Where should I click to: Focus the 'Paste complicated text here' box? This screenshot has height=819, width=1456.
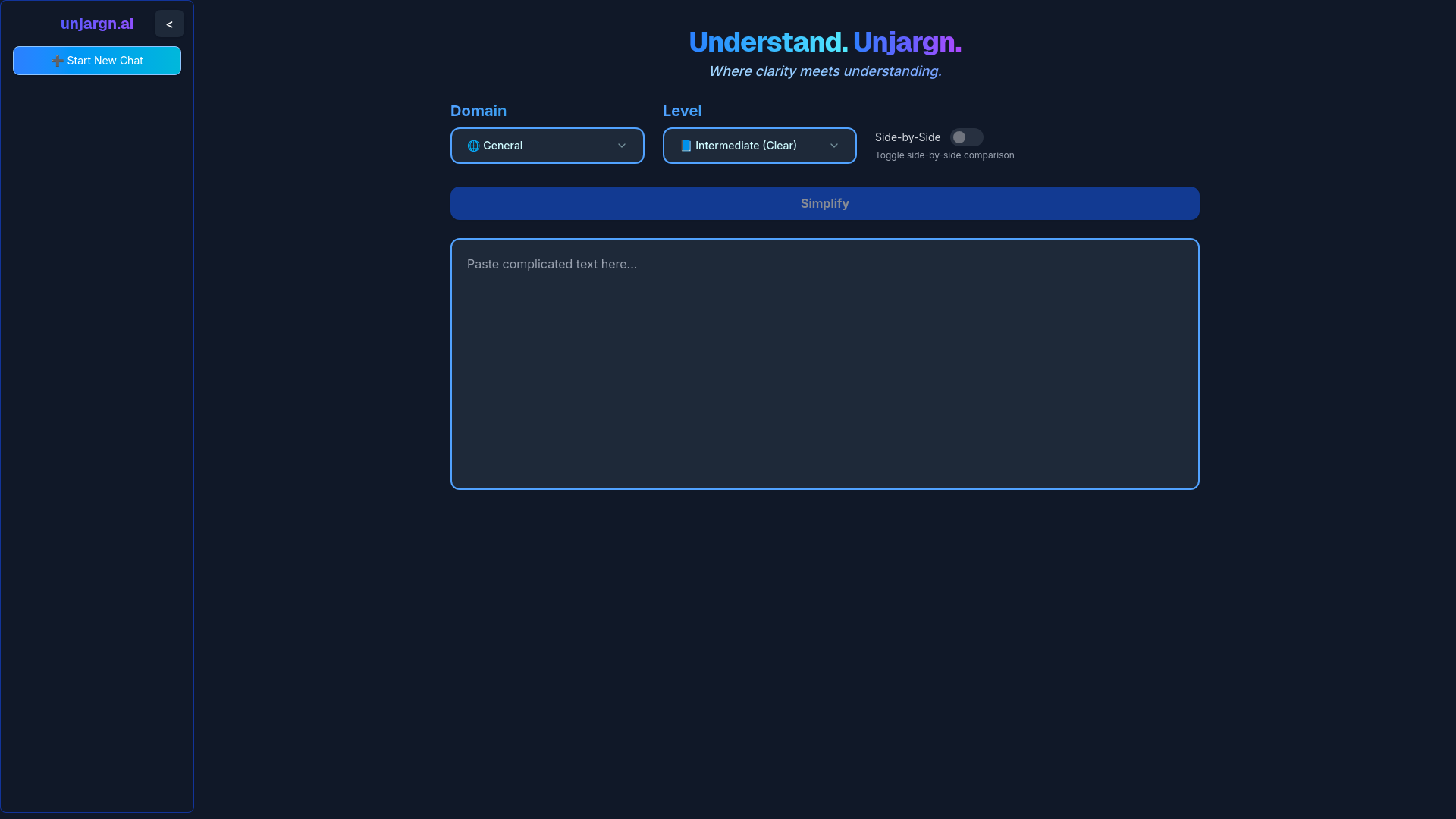tap(824, 364)
